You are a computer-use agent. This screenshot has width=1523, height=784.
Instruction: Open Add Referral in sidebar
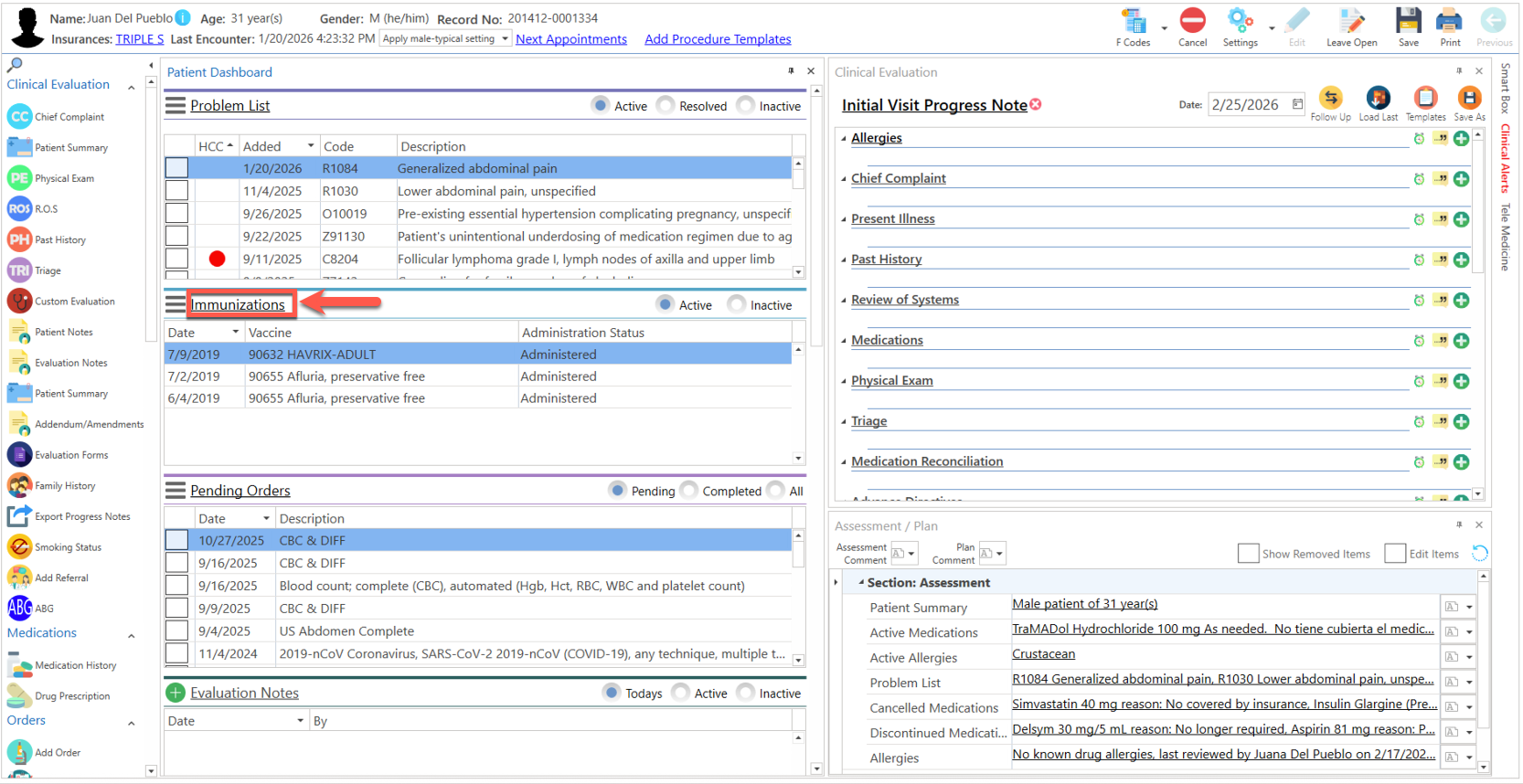tap(48, 577)
